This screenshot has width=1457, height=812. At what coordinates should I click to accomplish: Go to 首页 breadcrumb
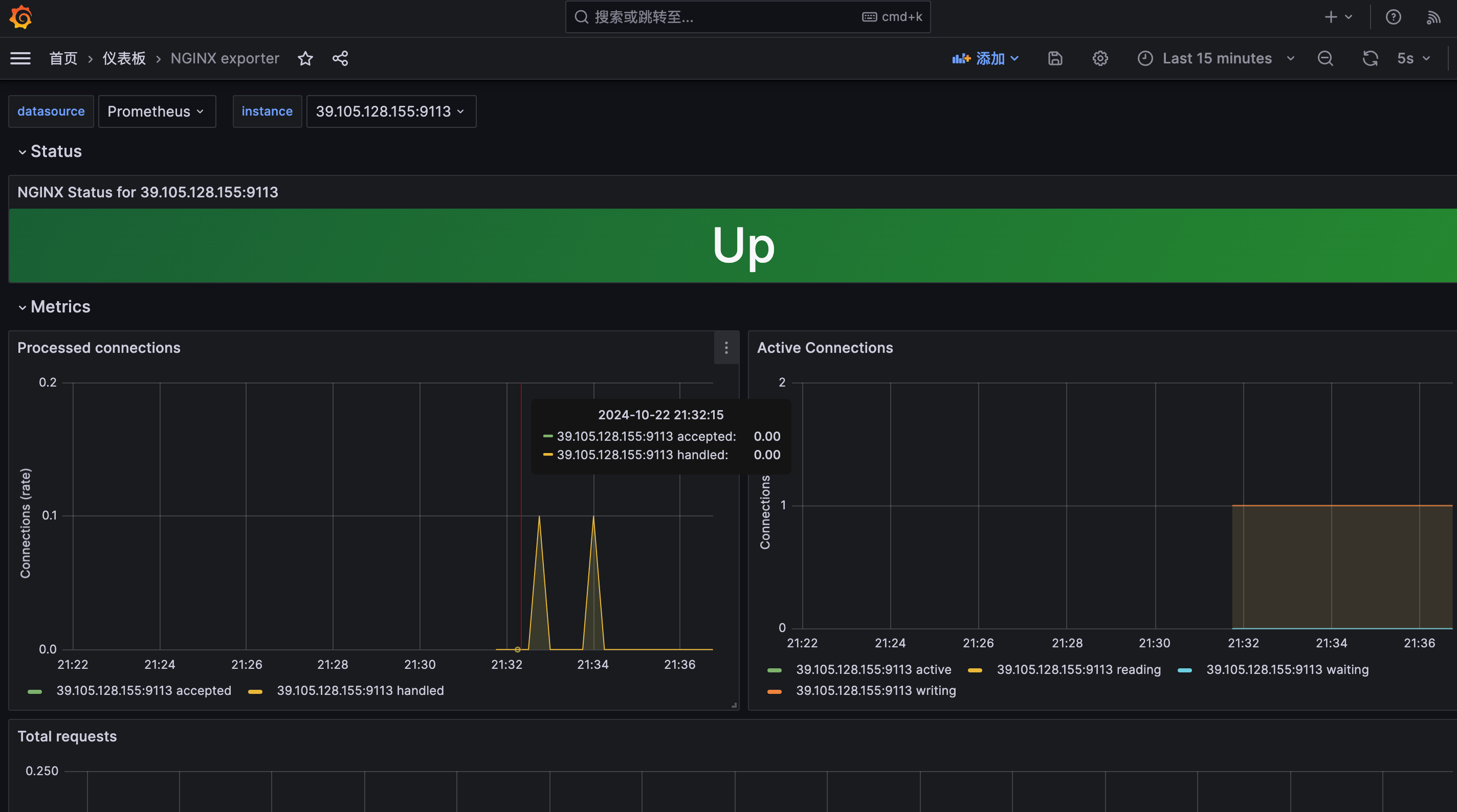(63, 58)
